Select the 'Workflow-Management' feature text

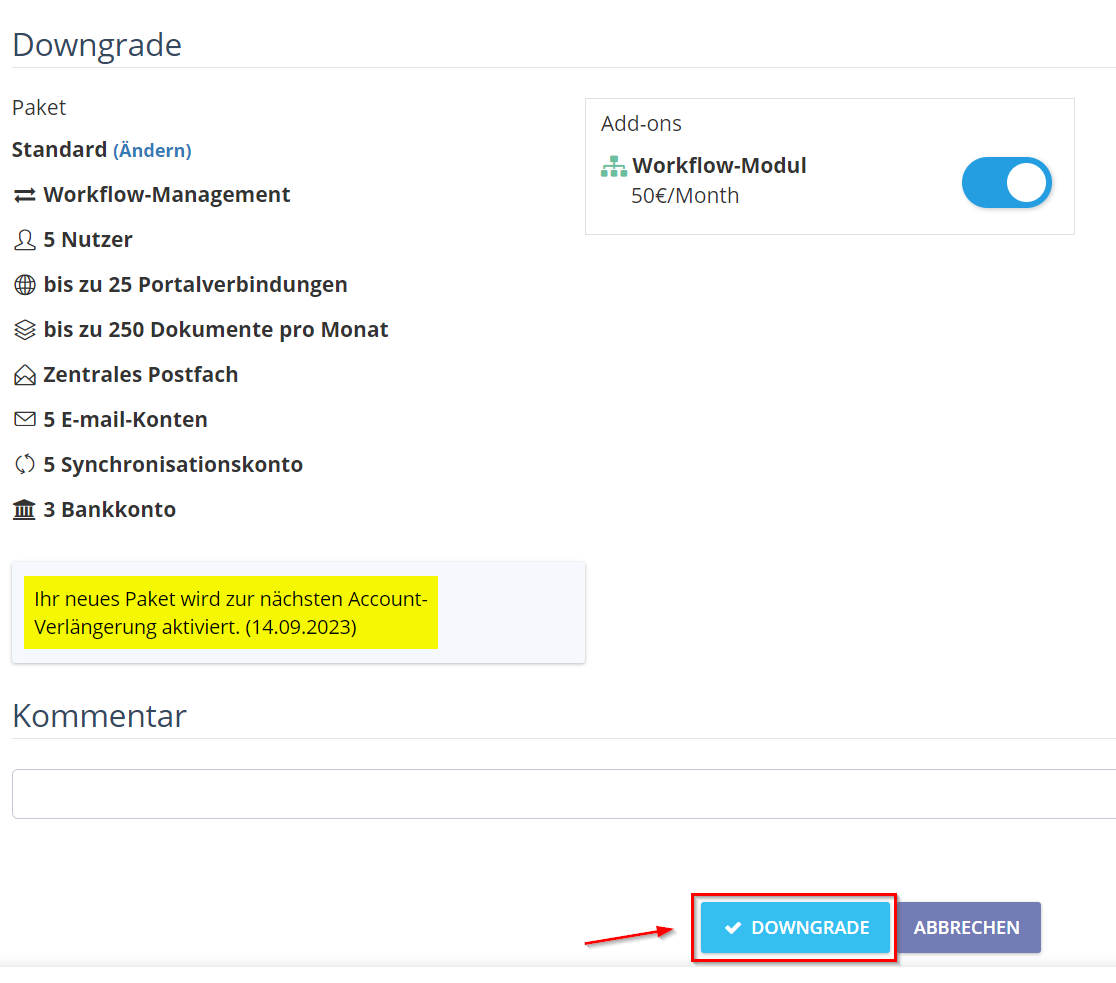coord(167,194)
